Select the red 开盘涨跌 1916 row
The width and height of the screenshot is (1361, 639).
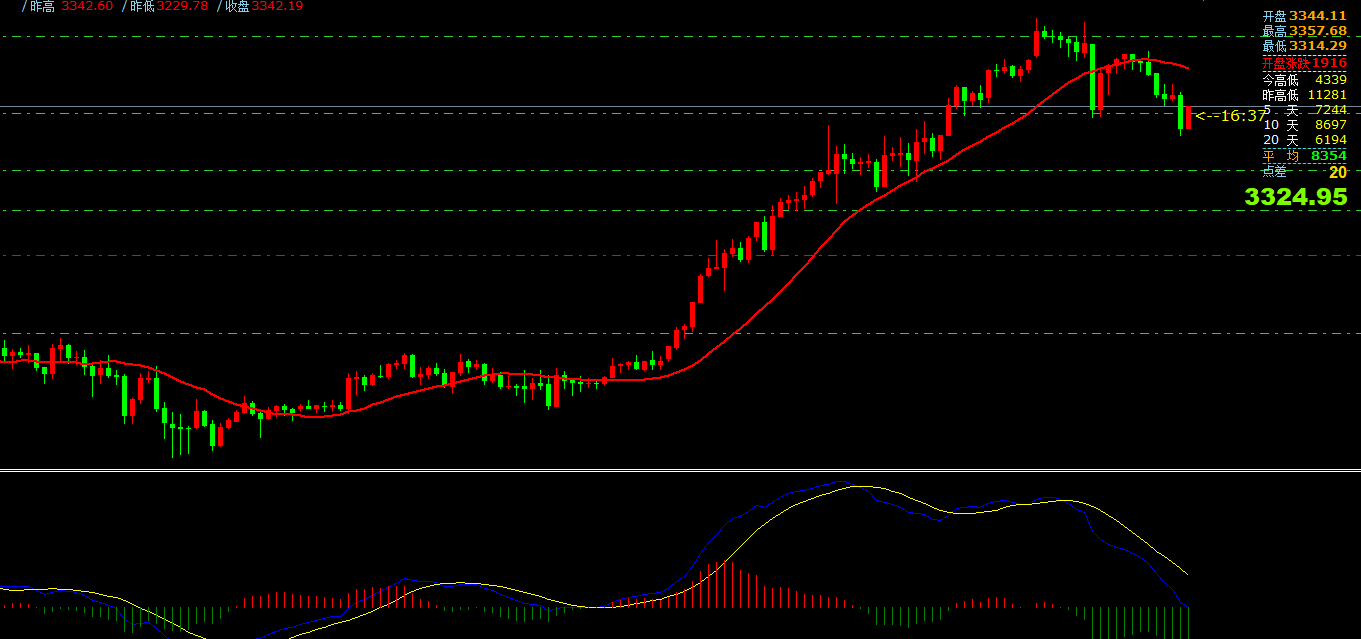point(1304,62)
